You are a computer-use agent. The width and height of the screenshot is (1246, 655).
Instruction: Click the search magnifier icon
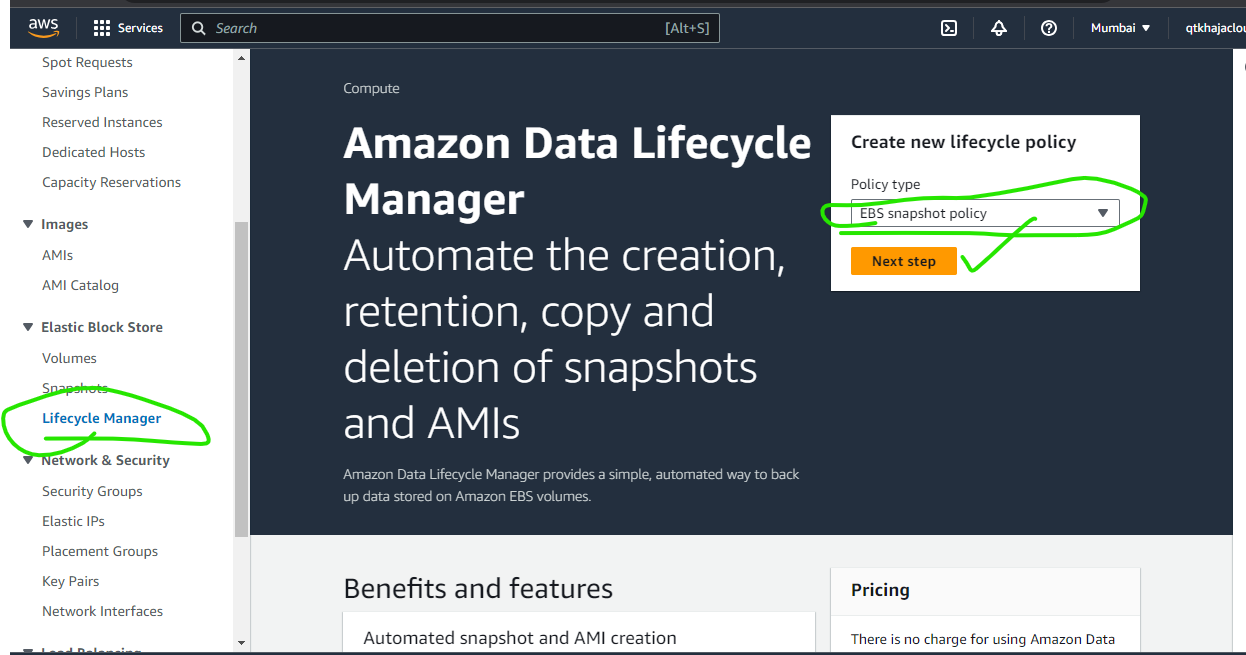click(199, 28)
